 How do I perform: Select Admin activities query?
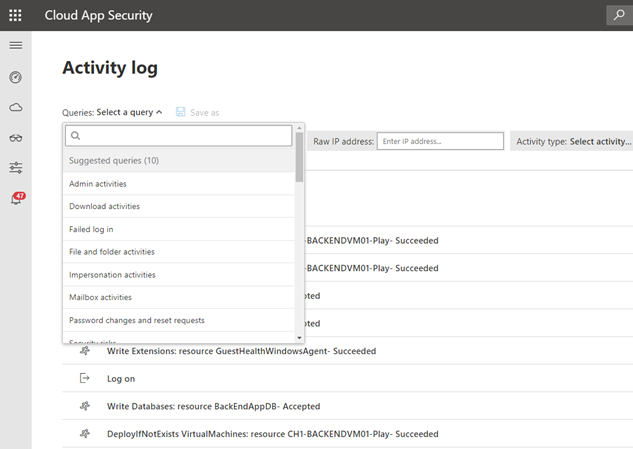pyautogui.click(x=98, y=184)
